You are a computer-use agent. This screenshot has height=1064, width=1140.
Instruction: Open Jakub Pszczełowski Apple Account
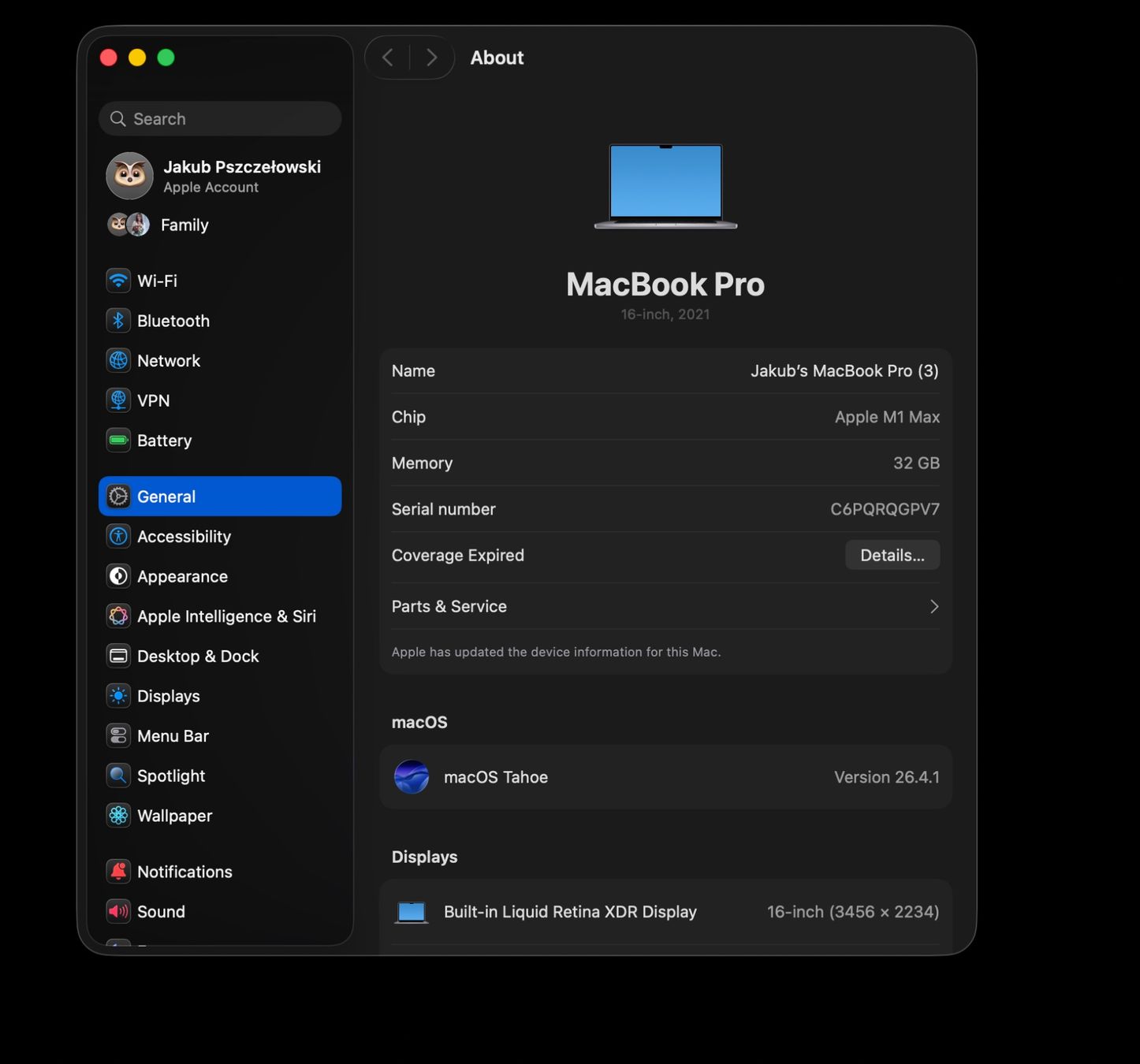220,176
